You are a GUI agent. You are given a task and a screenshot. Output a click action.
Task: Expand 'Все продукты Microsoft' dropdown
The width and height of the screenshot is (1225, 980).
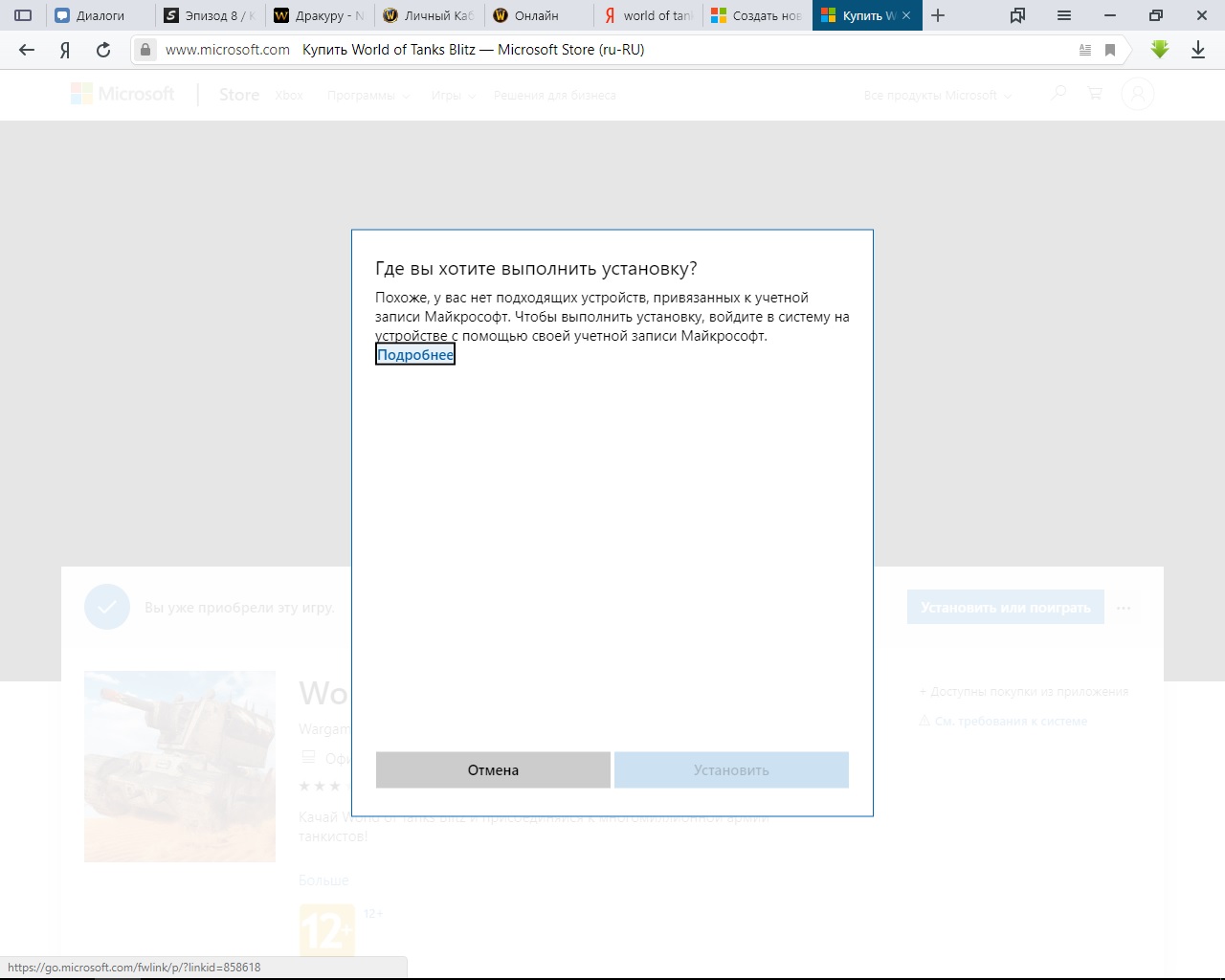click(x=937, y=96)
